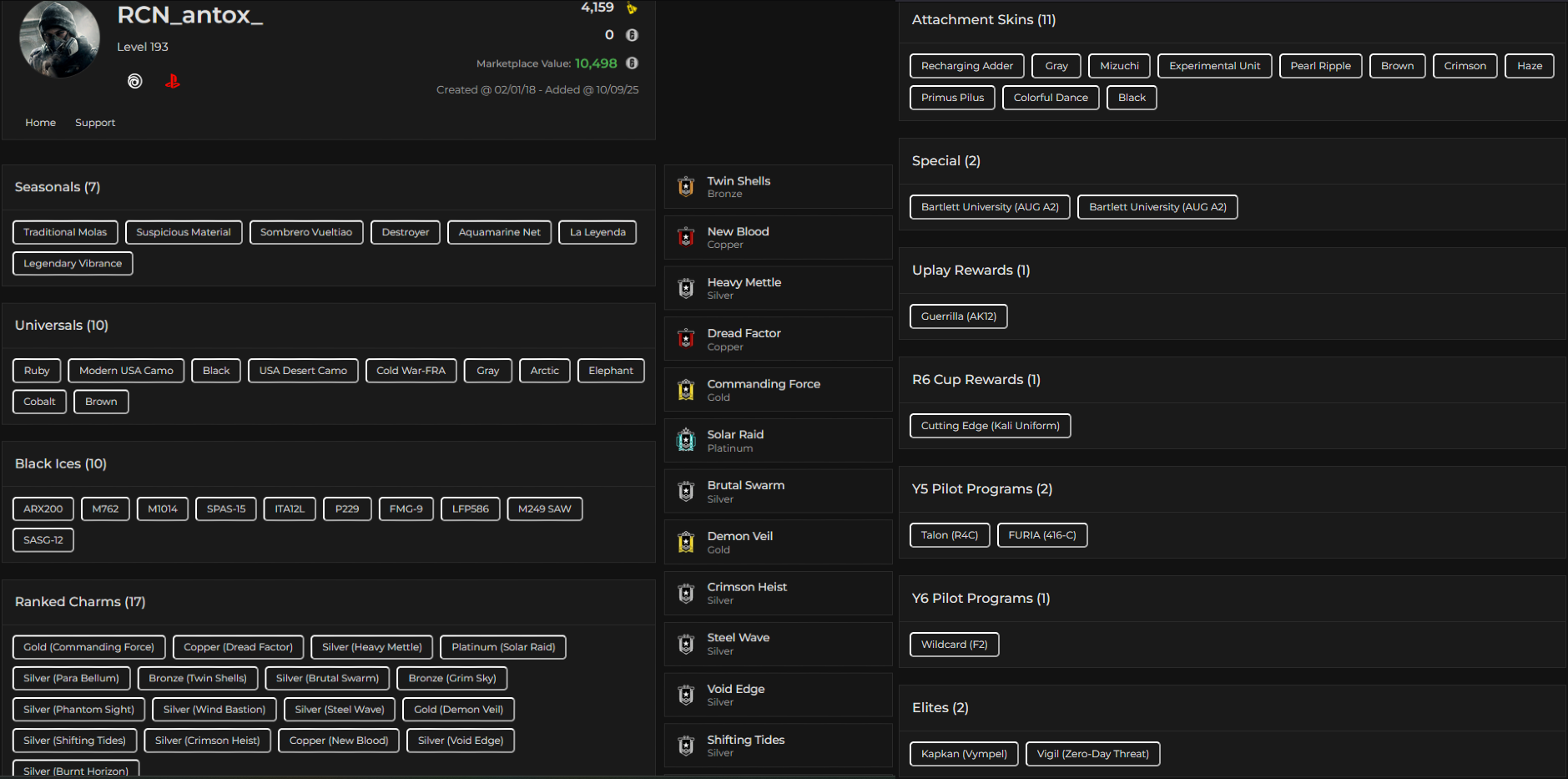Select the Recharging Adder attachment skin

[x=967, y=66]
